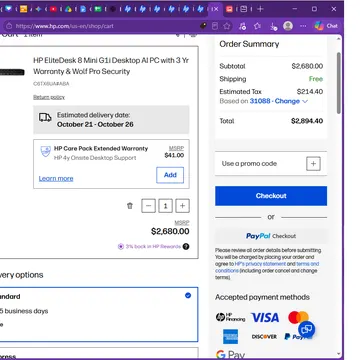Open Settings and more ellipsis menu
The height and width of the screenshot is (360, 360).
pos(303,26)
